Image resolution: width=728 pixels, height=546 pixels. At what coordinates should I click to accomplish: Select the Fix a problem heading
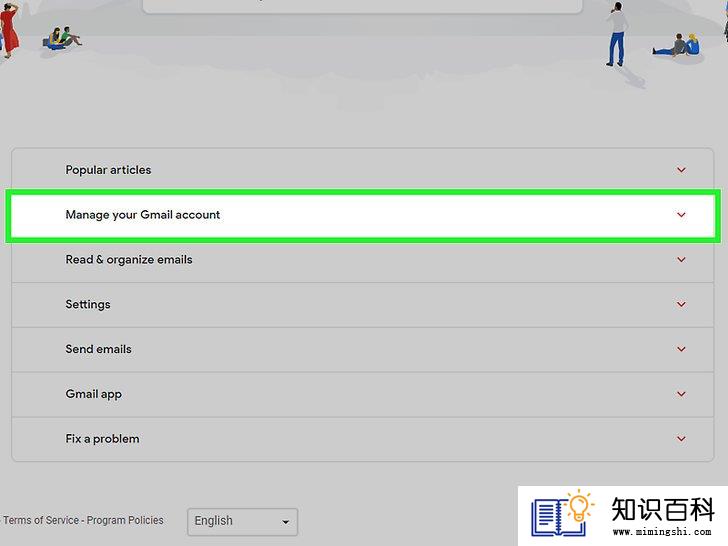click(x=102, y=439)
